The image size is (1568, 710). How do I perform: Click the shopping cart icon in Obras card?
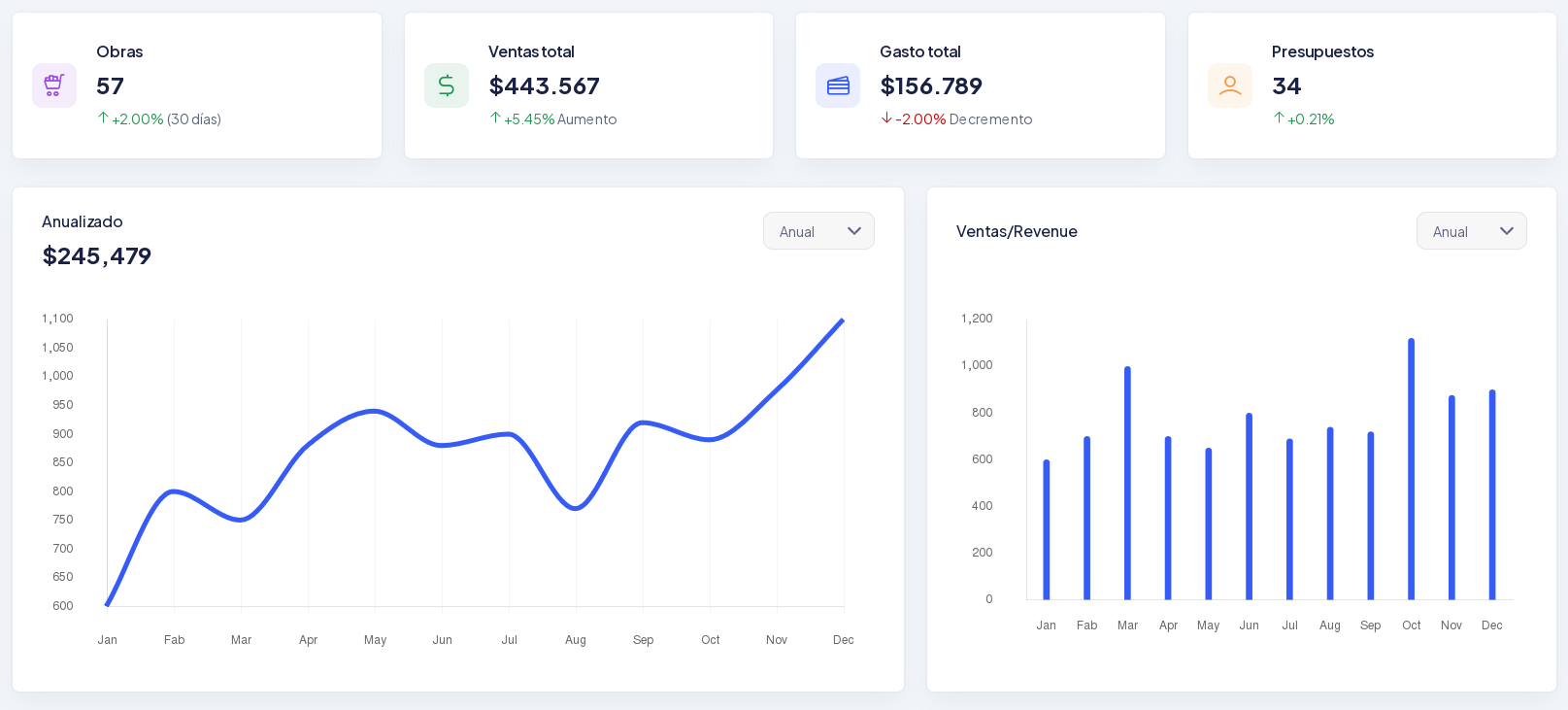(x=54, y=85)
